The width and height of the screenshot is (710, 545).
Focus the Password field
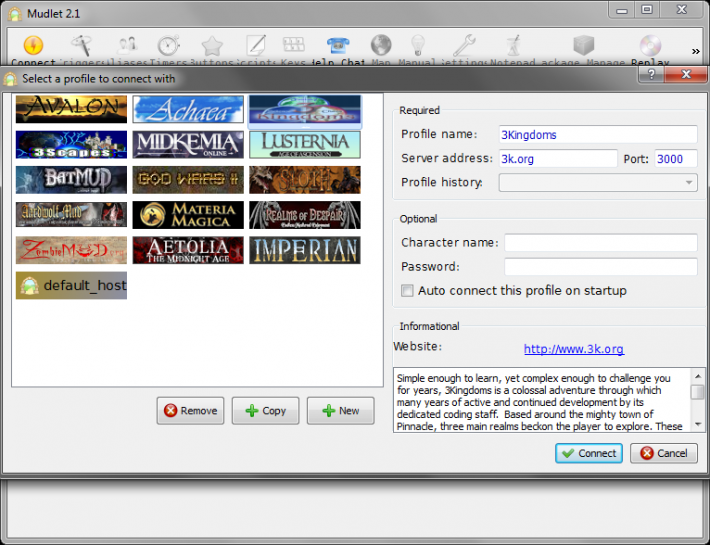tap(600, 267)
